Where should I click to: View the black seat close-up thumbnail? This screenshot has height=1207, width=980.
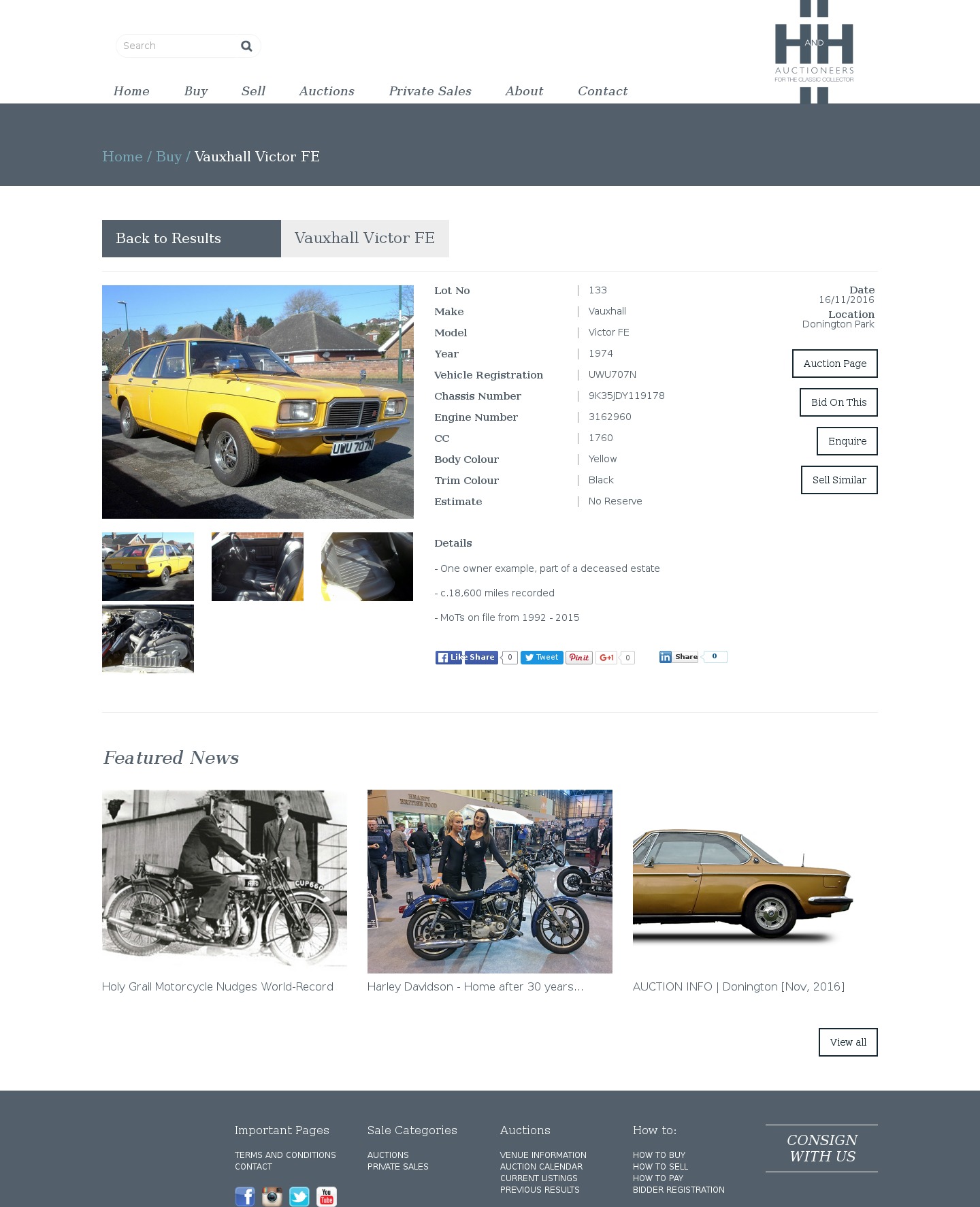click(x=367, y=566)
